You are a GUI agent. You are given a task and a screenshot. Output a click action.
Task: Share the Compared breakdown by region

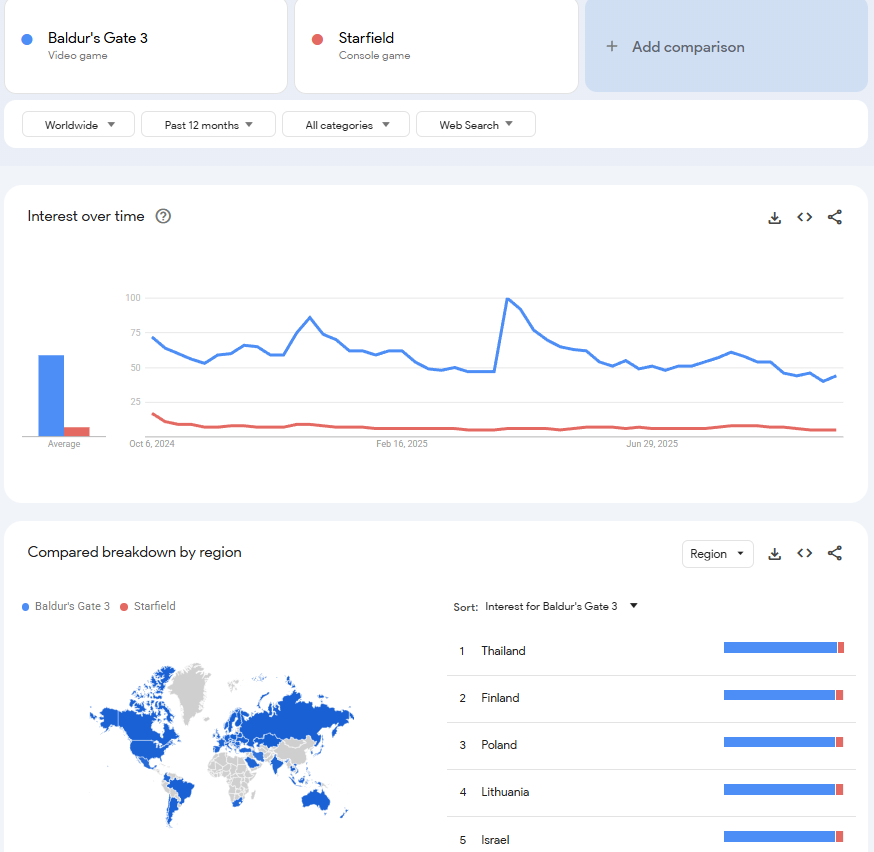pos(835,553)
